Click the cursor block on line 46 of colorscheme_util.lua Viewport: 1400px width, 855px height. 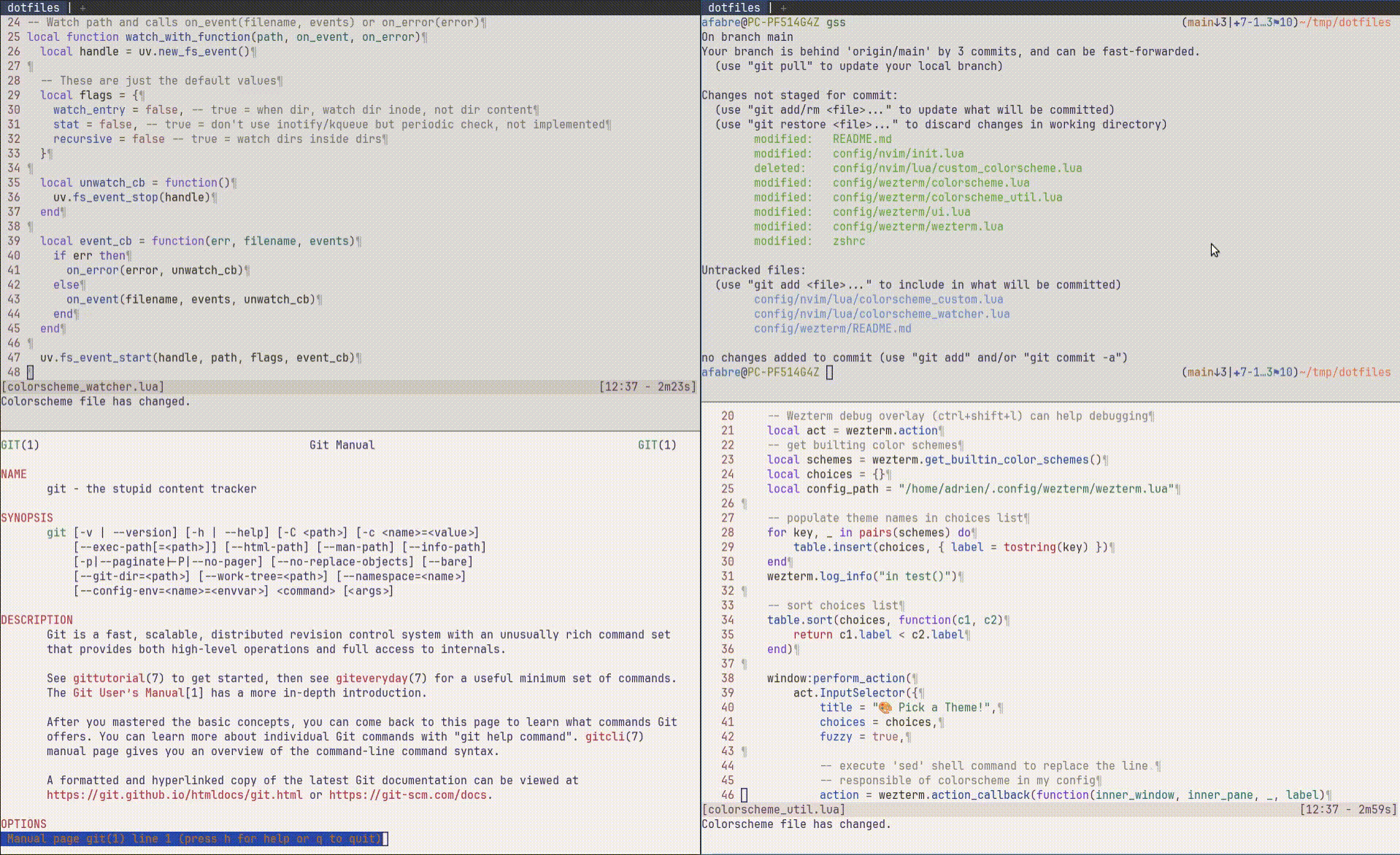tap(744, 795)
